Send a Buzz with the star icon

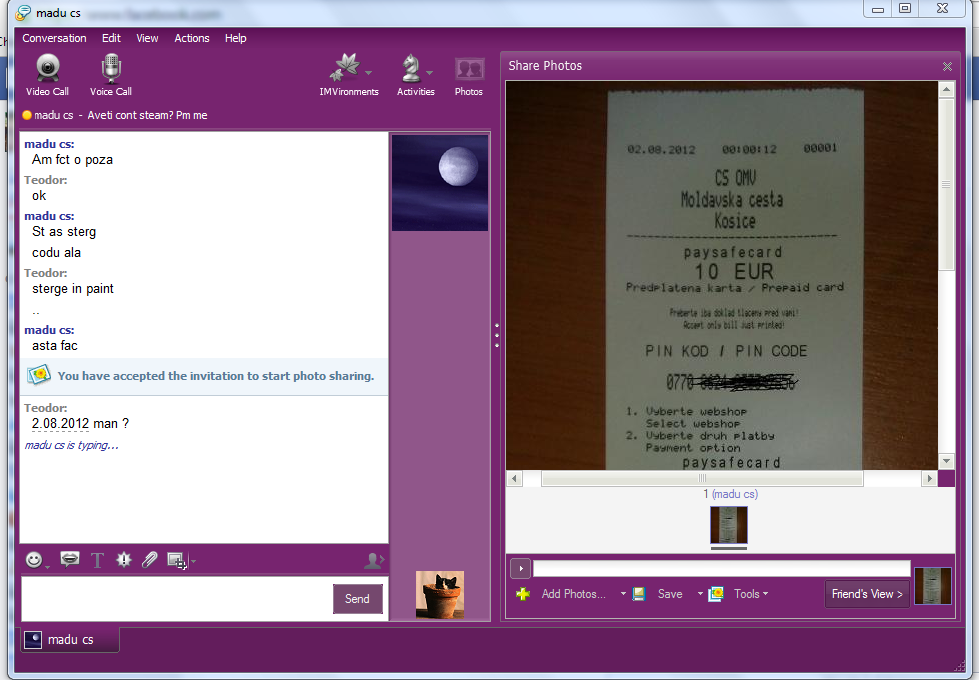(x=124, y=559)
